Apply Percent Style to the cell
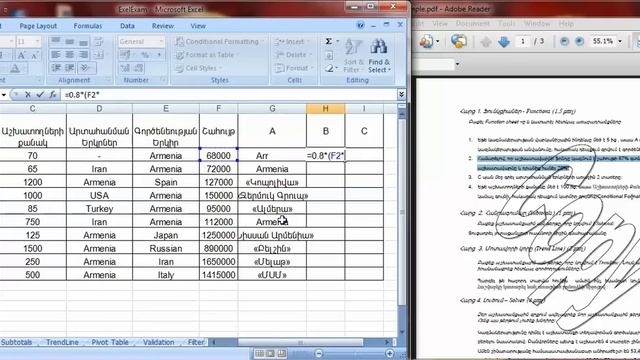640x360 pixels. click(145, 55)
